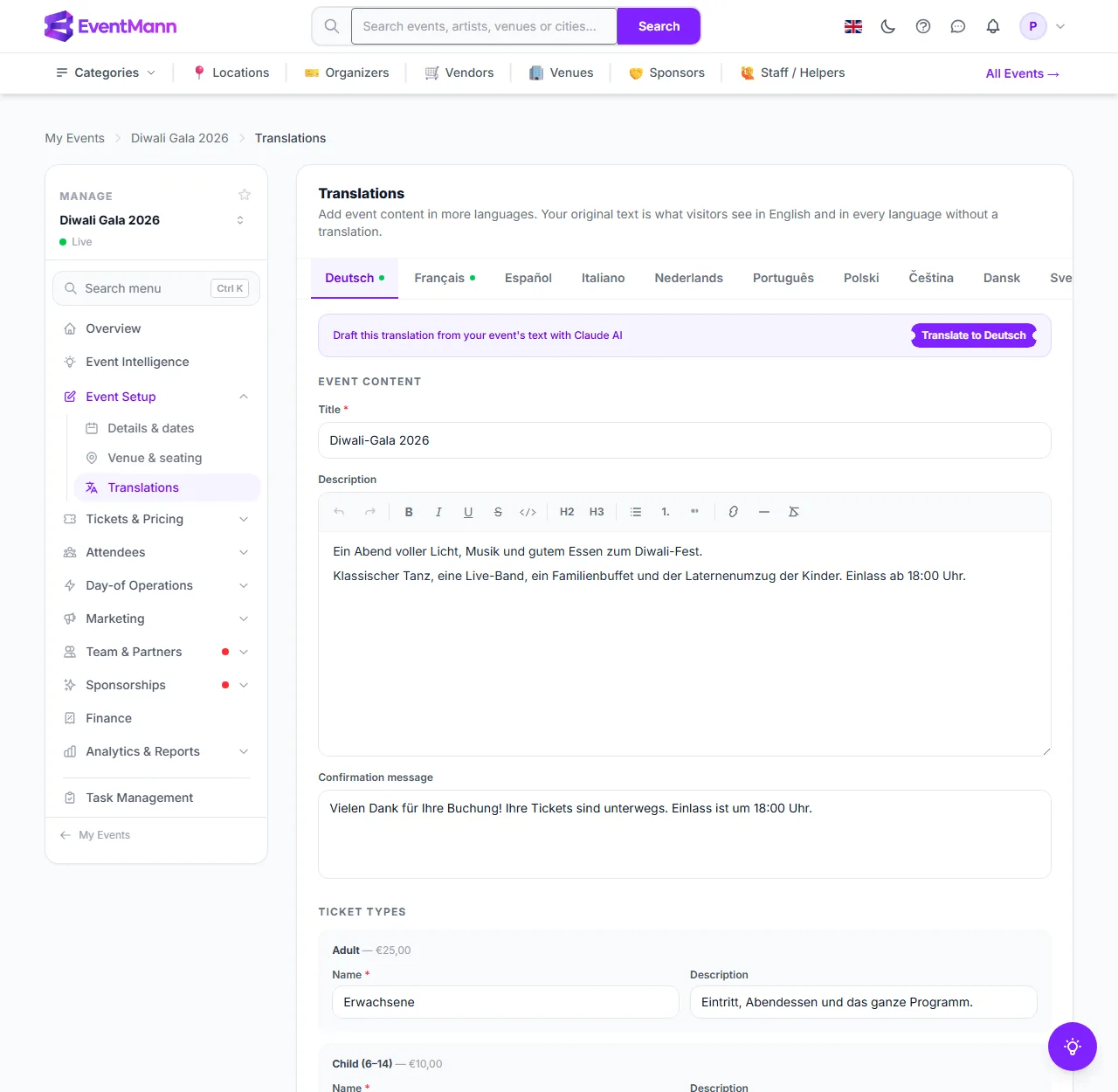
Task: Expand Day-of Operations menu
Action: point(156,585)
